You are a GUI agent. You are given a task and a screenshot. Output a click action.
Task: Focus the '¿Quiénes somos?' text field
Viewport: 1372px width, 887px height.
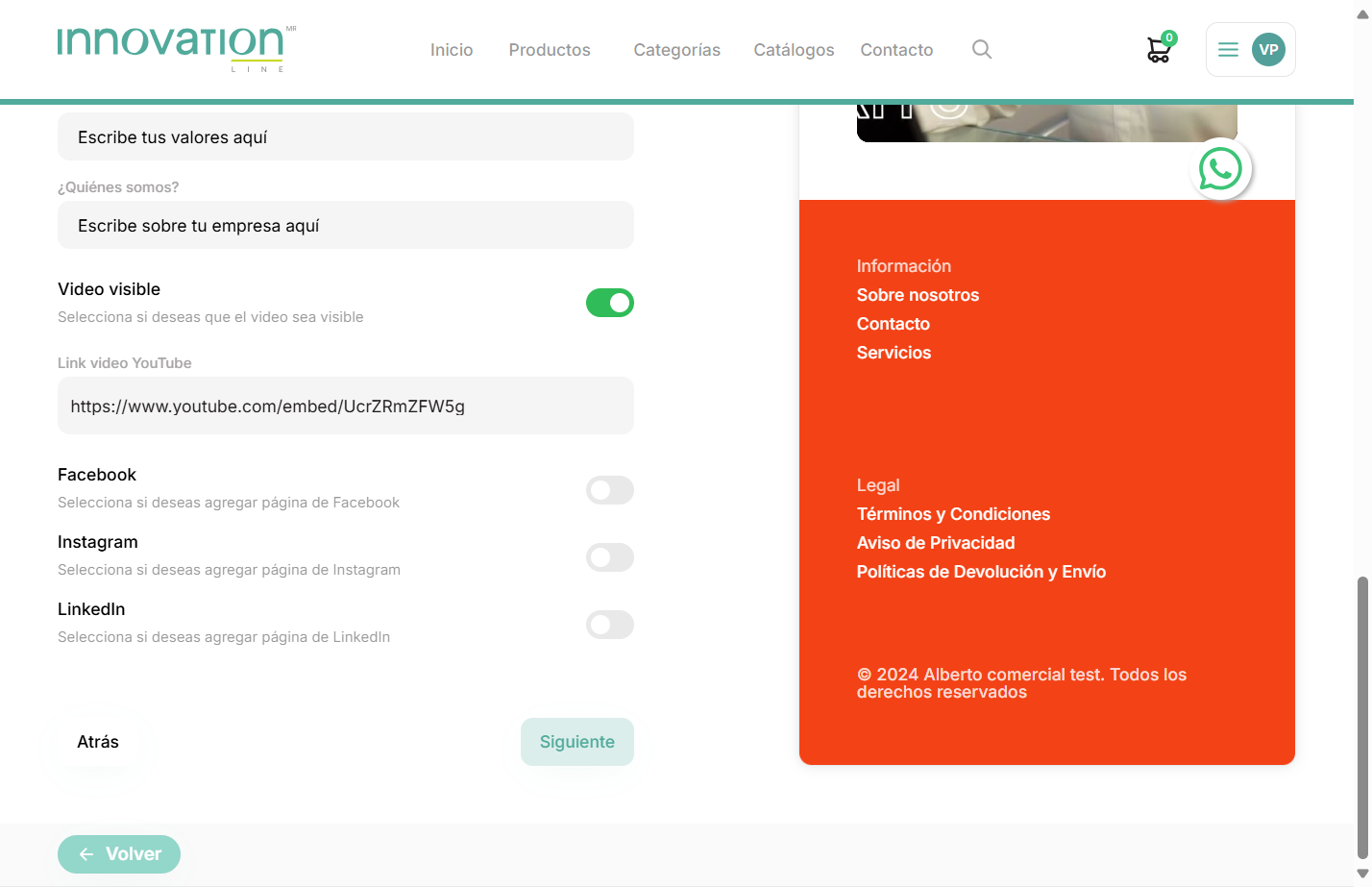click(x=346, y=225)
